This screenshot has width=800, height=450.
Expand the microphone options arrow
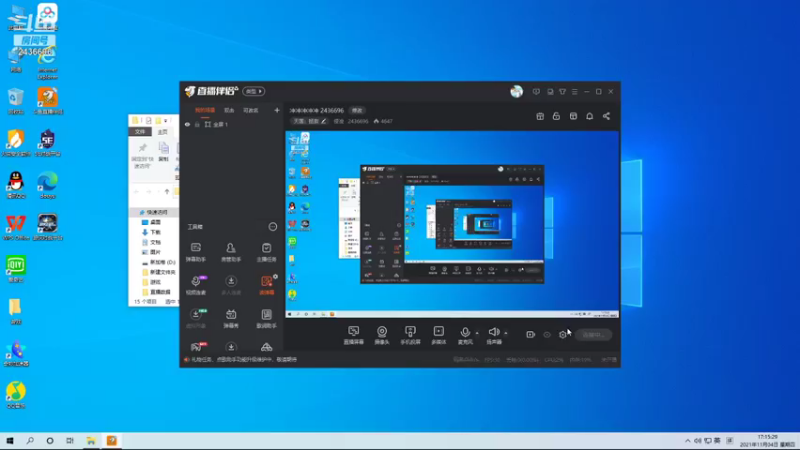[477, 333]
